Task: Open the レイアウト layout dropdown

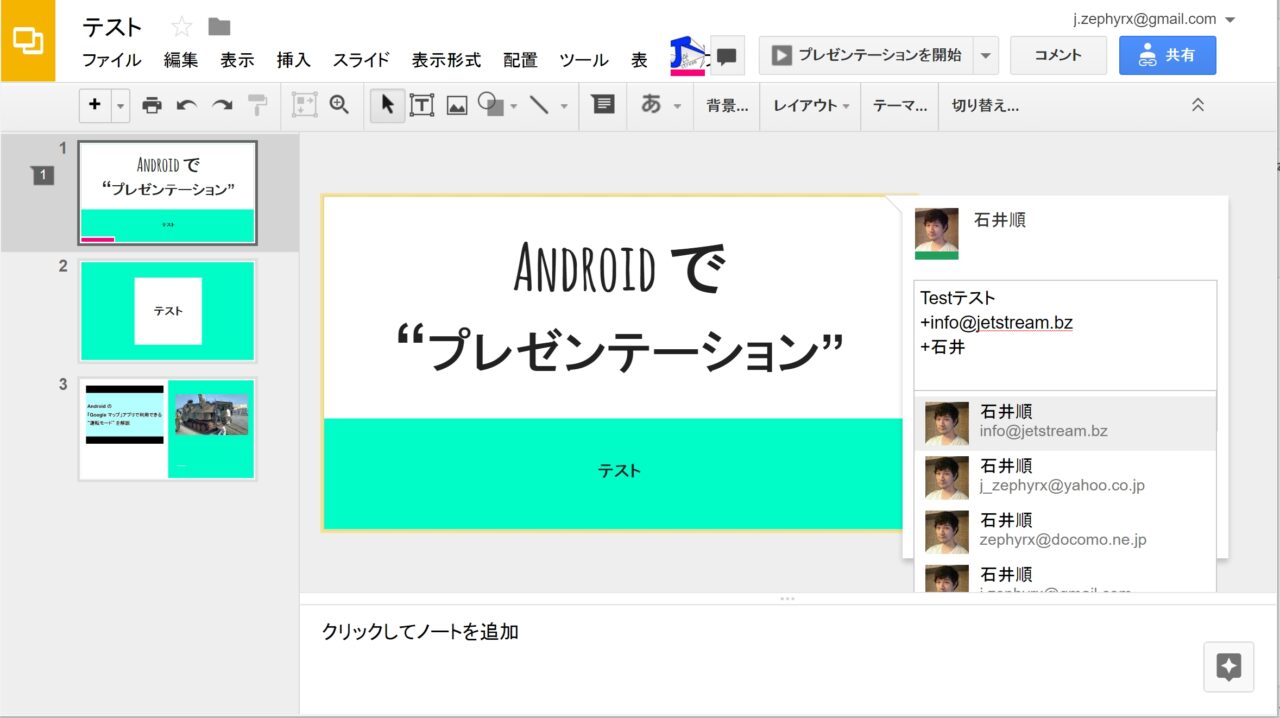Action: 810,105
